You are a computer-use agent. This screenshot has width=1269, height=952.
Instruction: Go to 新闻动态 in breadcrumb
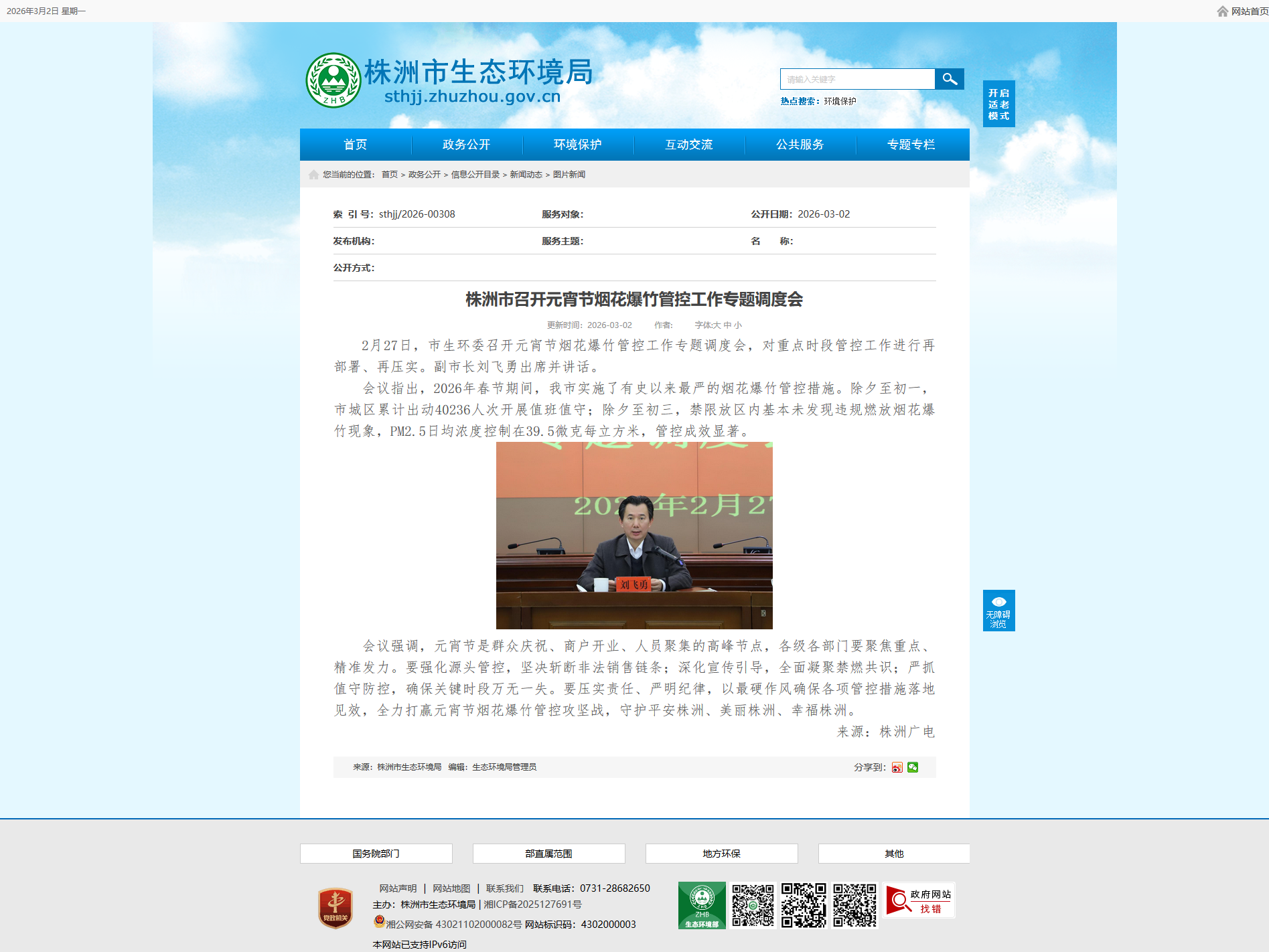526,175
